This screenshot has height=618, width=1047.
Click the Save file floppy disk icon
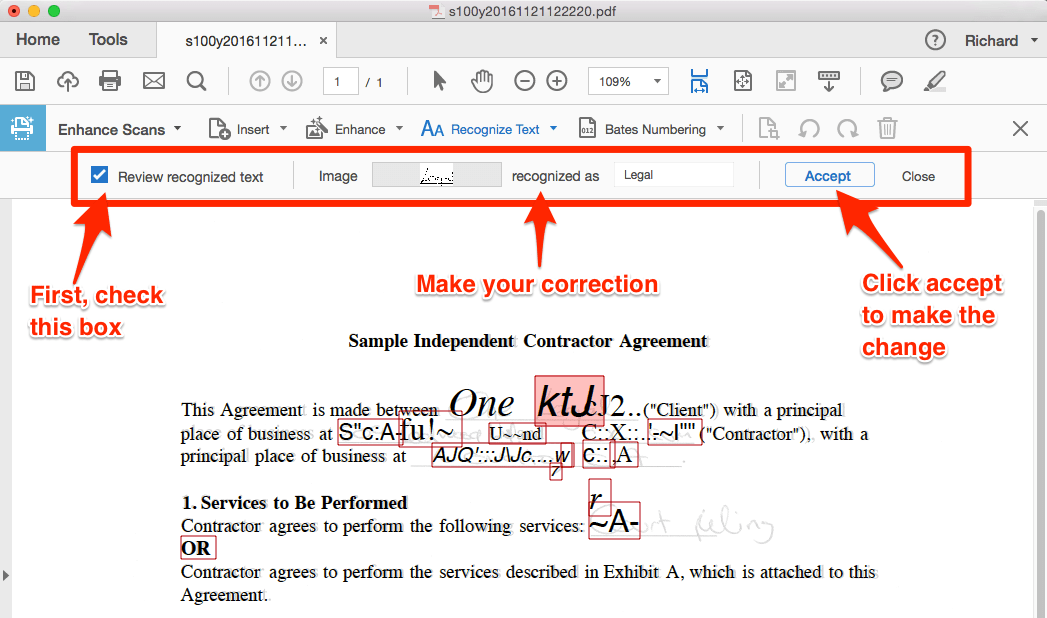[25, 81]
